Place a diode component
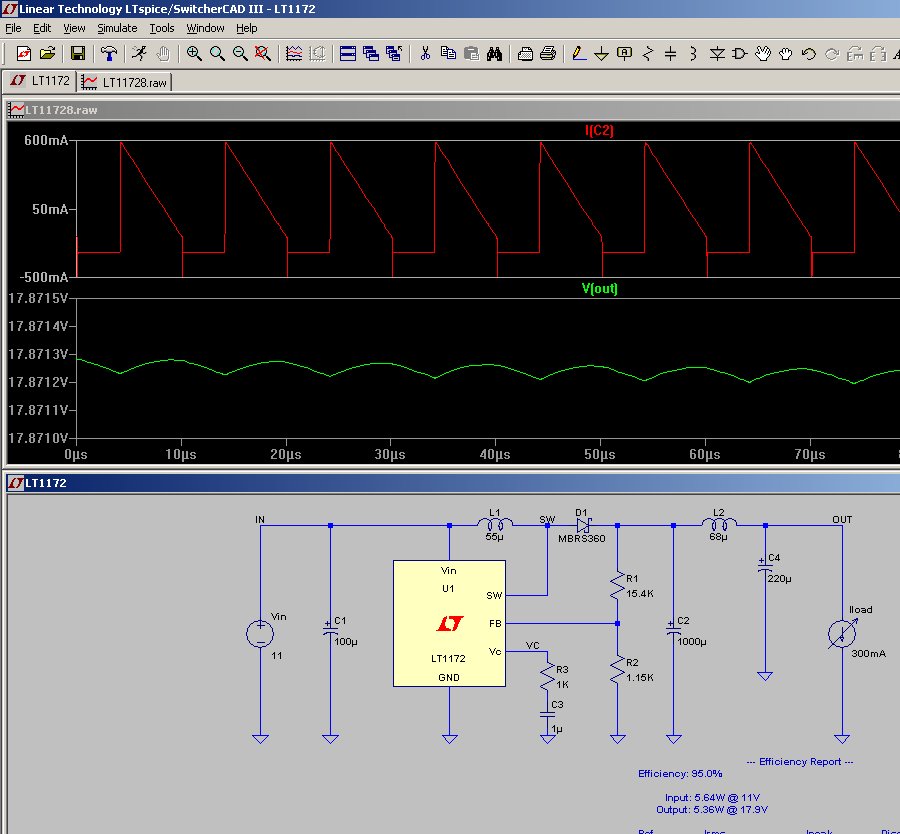 (717, 53)
